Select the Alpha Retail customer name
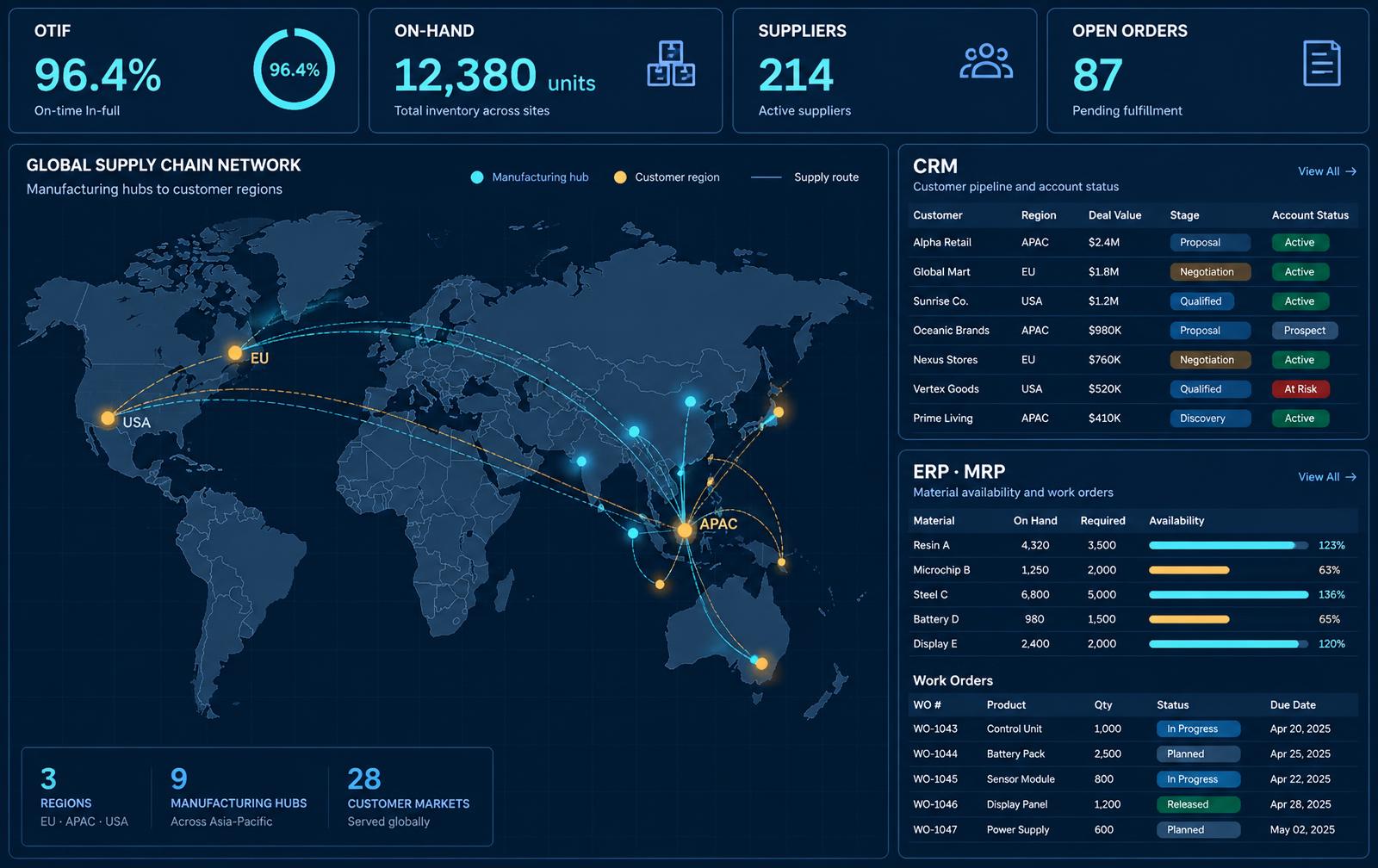The width and height of the screenshot is (1378, 868). [x=942, y=243]
